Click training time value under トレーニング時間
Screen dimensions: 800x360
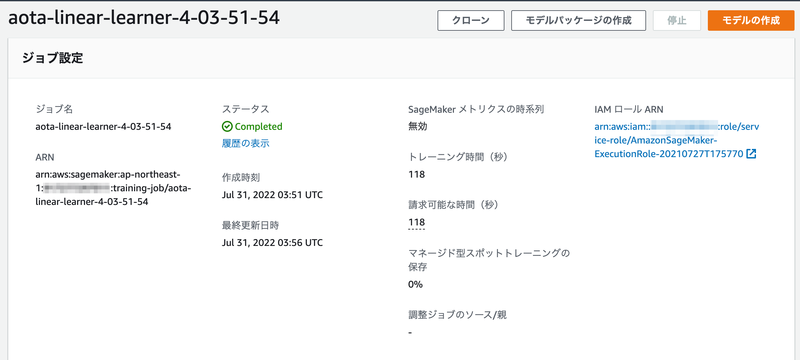417,174
